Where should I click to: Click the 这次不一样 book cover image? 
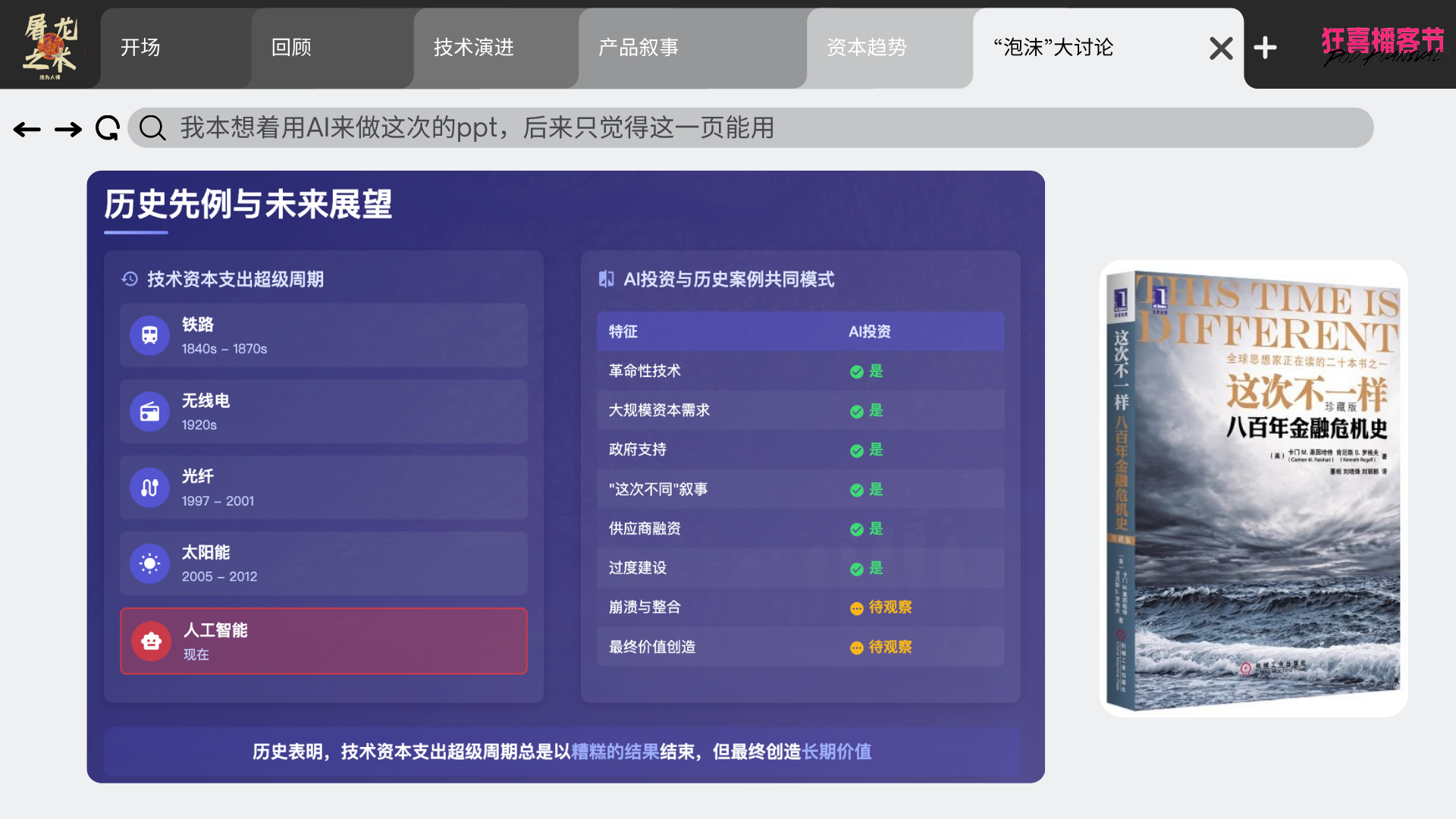click(1254, 489)
